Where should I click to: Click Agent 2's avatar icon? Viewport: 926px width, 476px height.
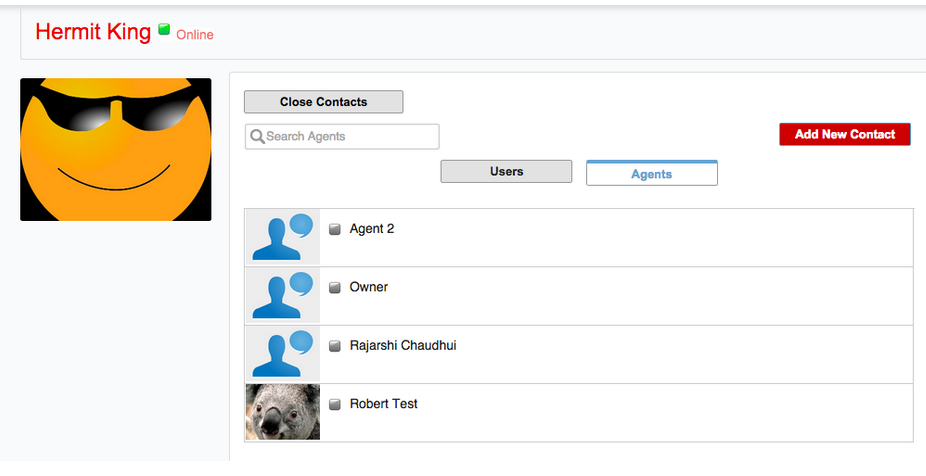tap(282, 238)
